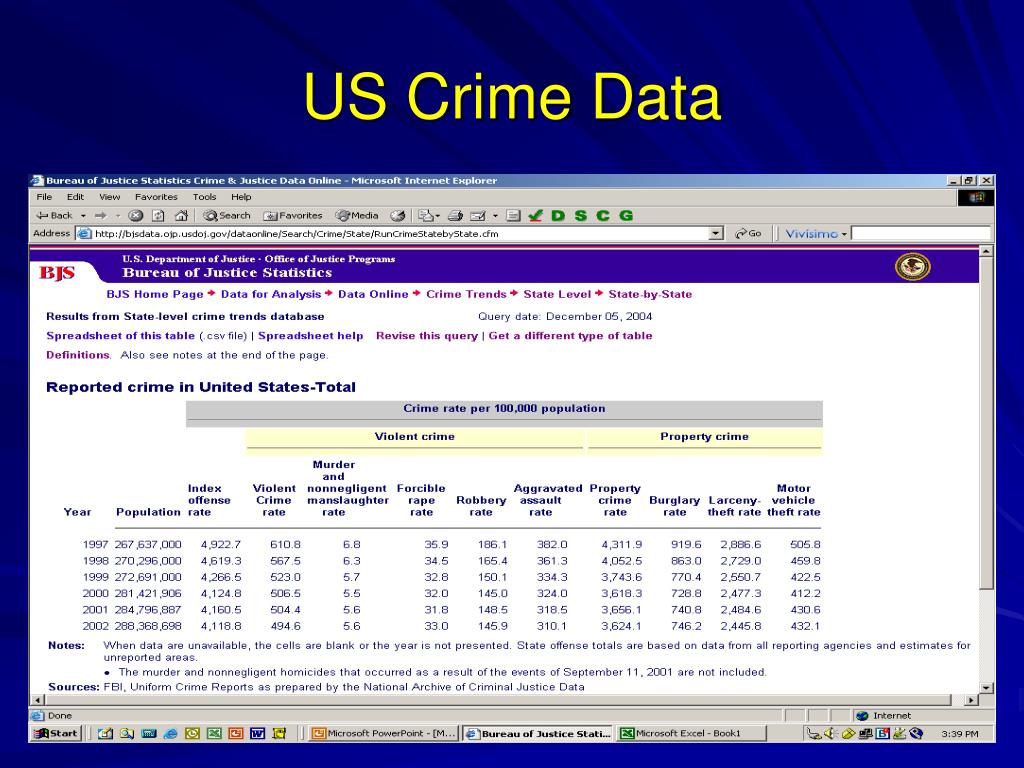Open the Favorites menu
The height and width of the screenshot is (768, 1024).
point(156,197)
